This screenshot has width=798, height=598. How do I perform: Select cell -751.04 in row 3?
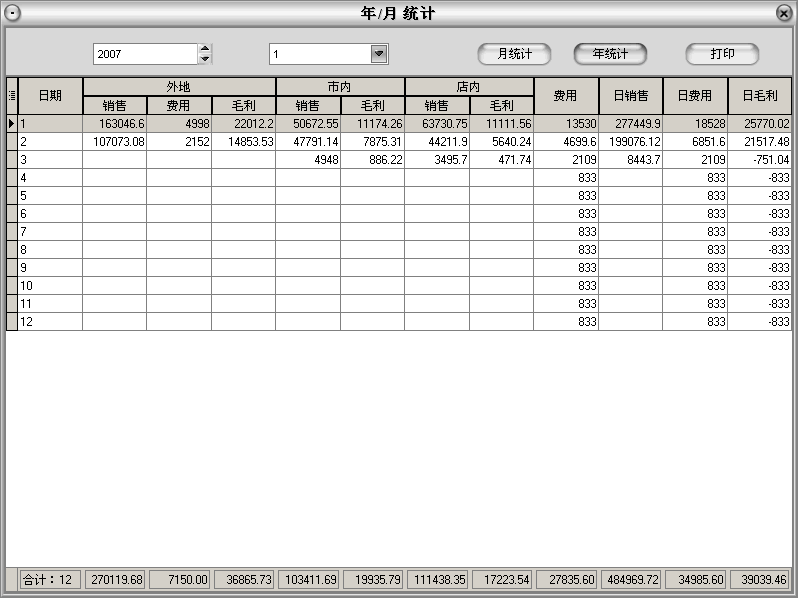(759, 160)
